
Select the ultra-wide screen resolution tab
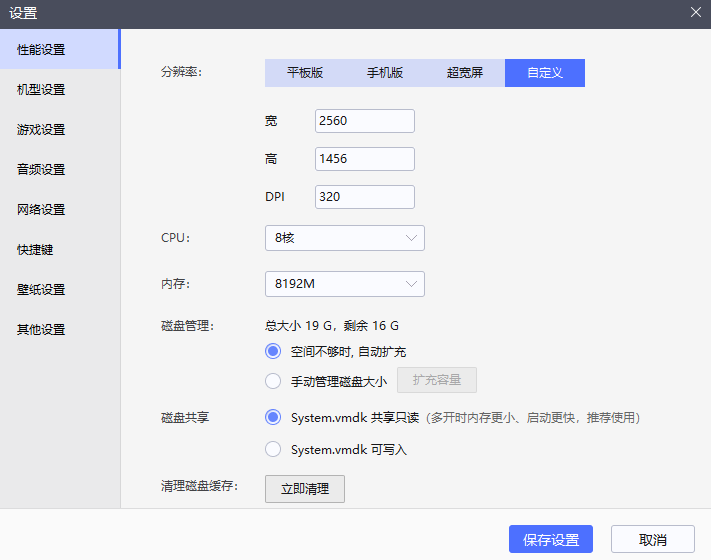coord(465,73)
